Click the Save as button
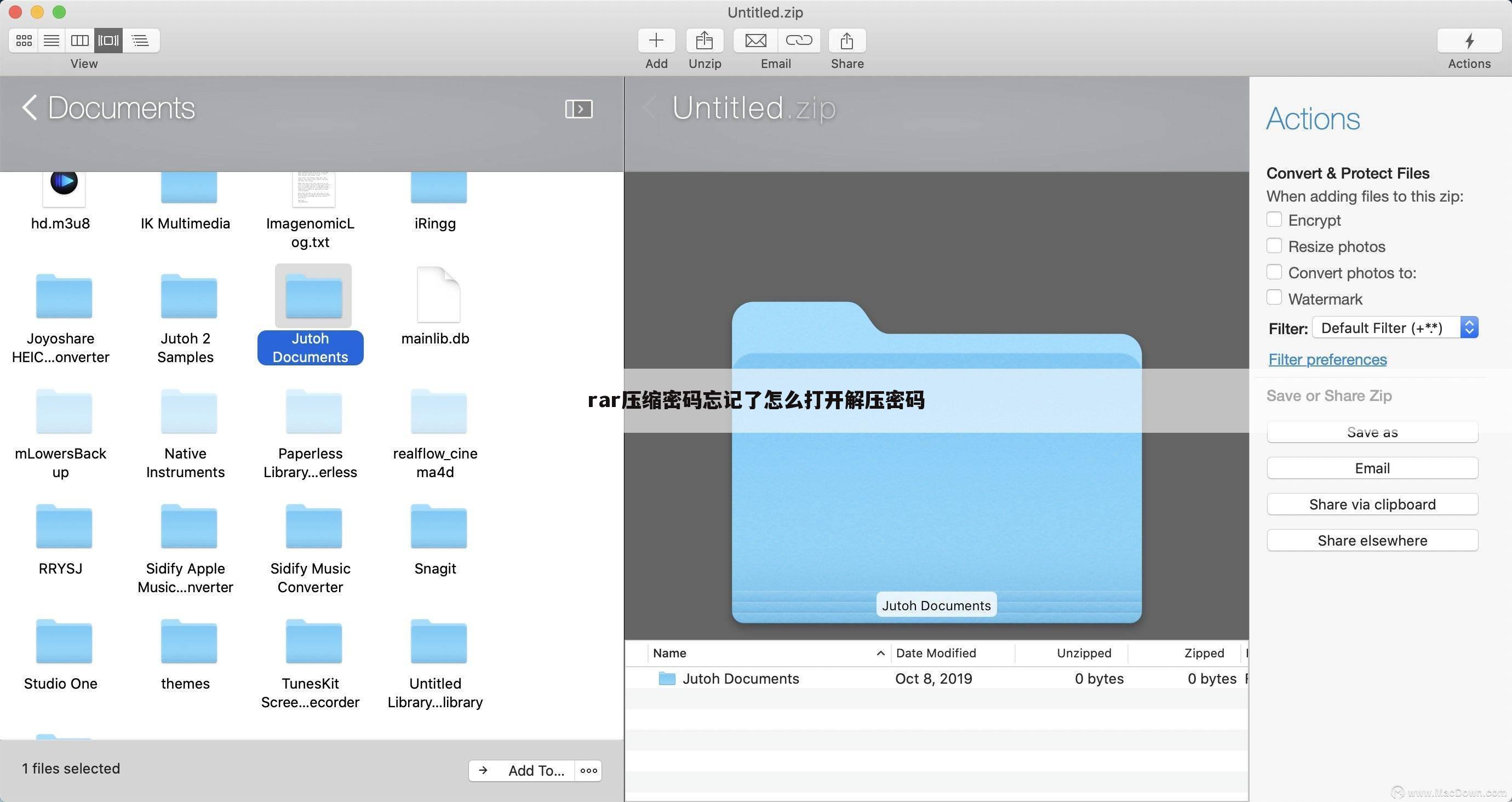The height and width of the screenshot is (802, 1512). [x=1372, y=432]
